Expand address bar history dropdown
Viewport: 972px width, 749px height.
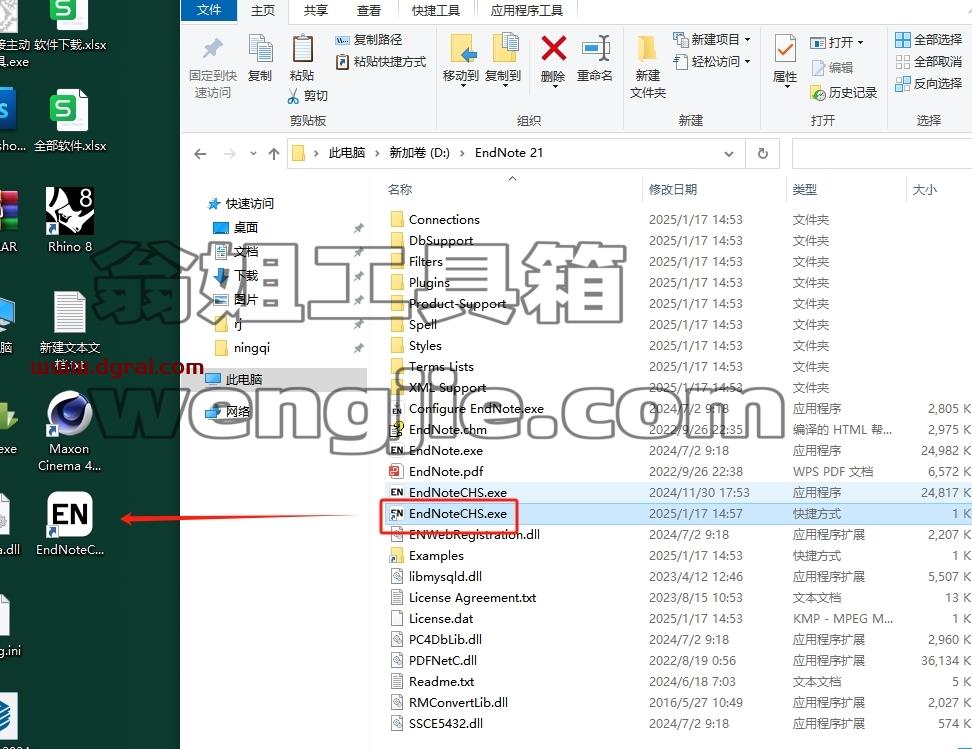(x=729, y=153)
